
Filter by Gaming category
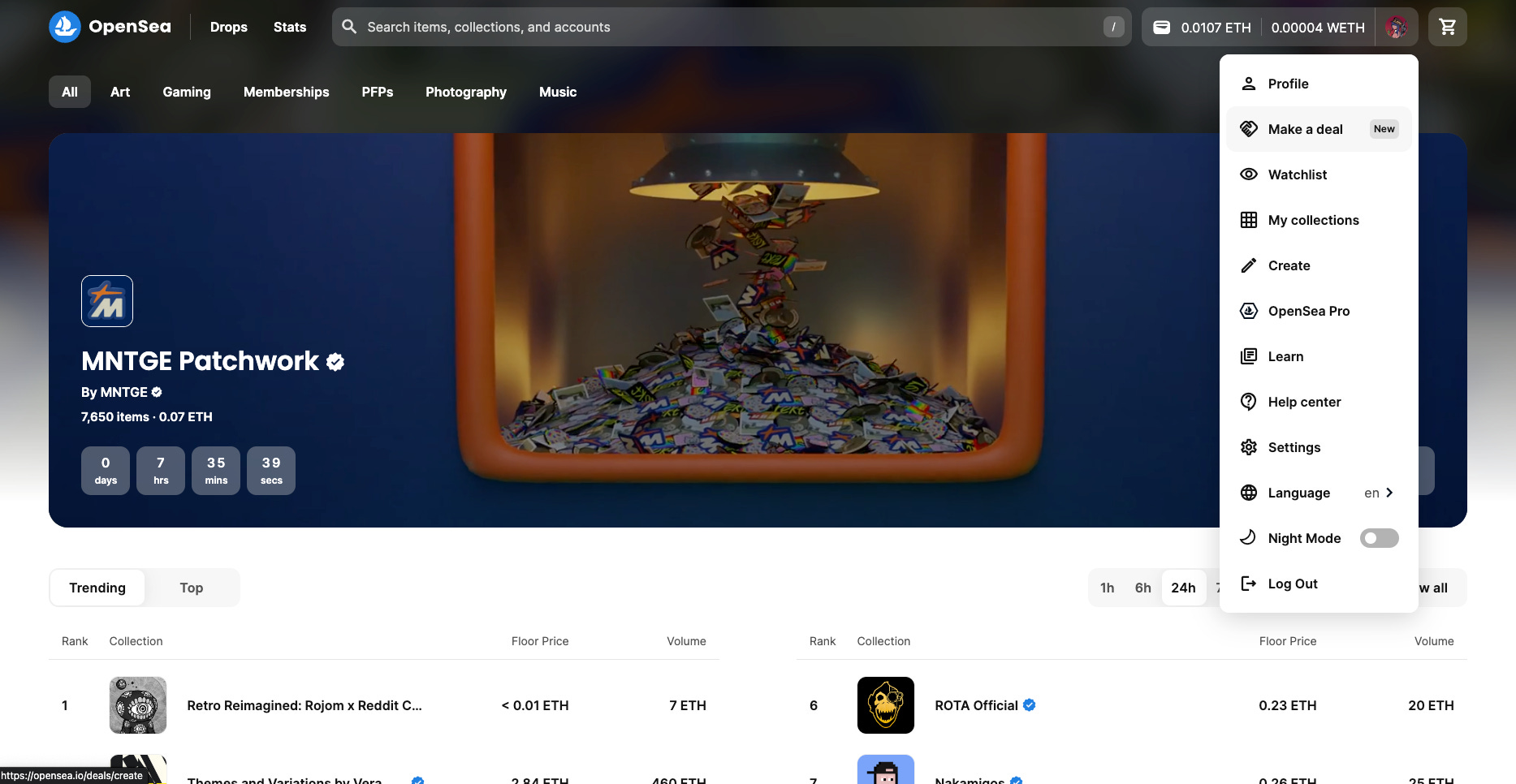pyautogui.click(x=187, y=92)
